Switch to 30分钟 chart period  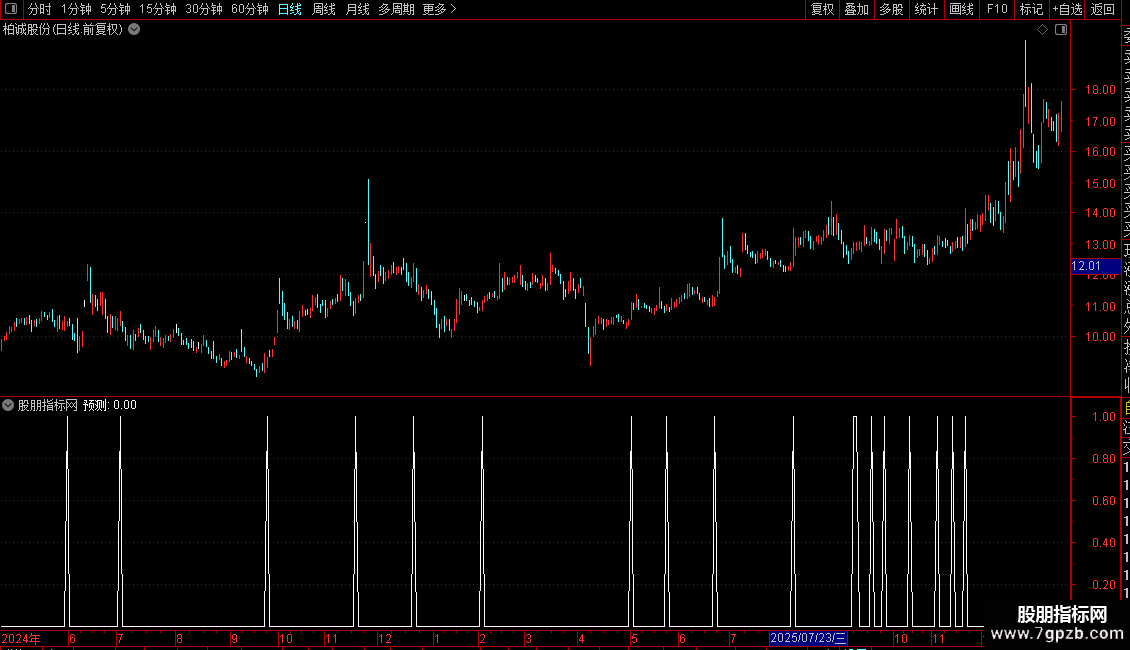tap(204, 9)
